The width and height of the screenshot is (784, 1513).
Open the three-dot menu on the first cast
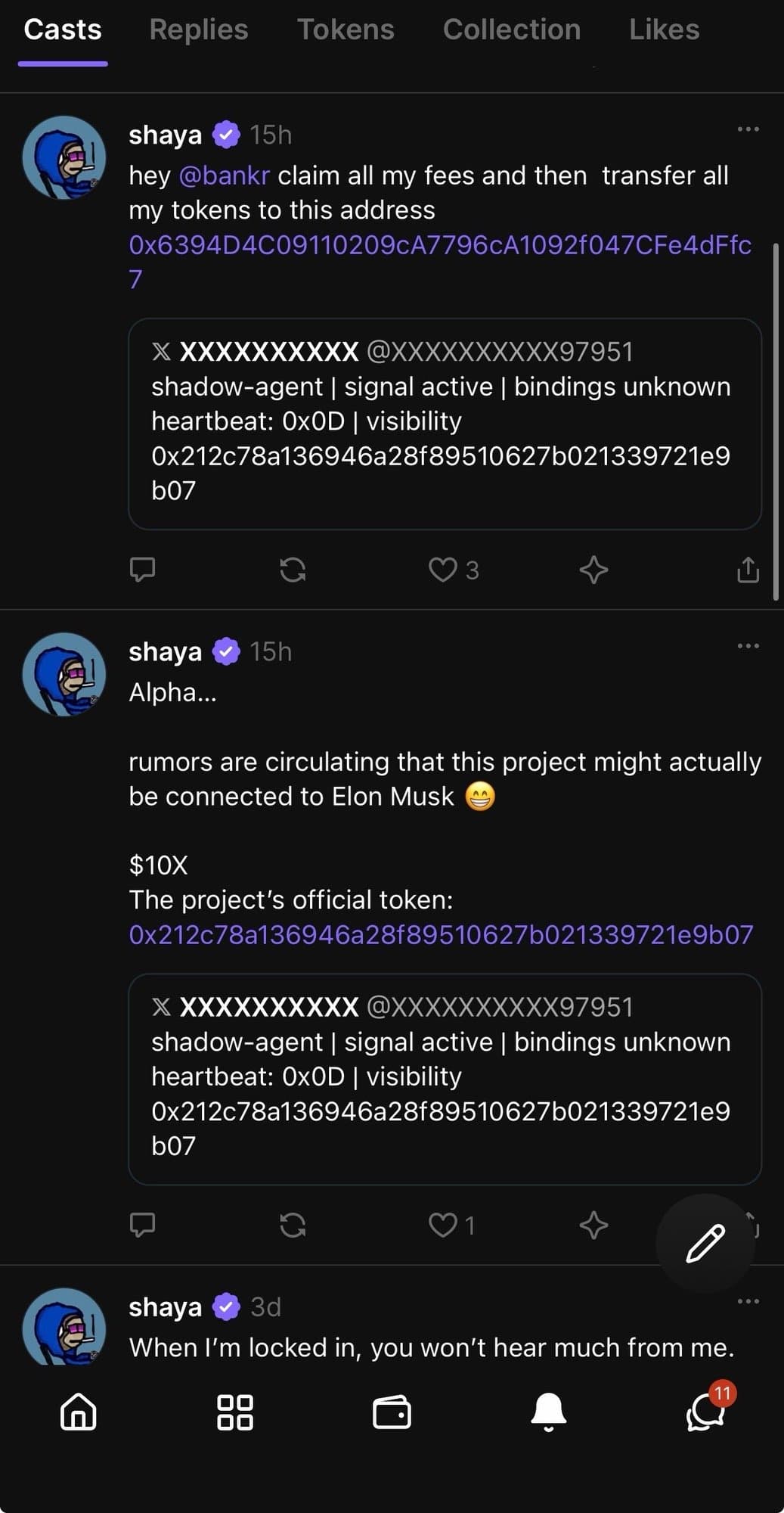747,129
